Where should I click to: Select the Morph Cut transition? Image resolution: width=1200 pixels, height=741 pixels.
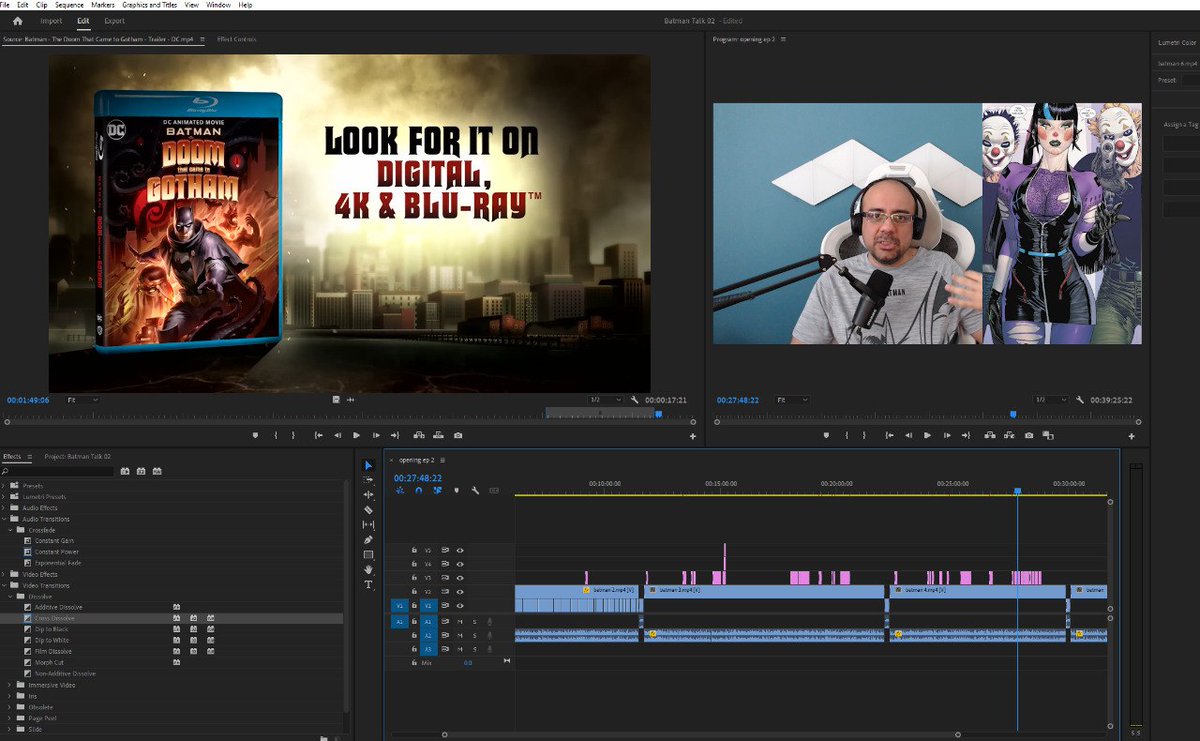(x=49, y=662)
